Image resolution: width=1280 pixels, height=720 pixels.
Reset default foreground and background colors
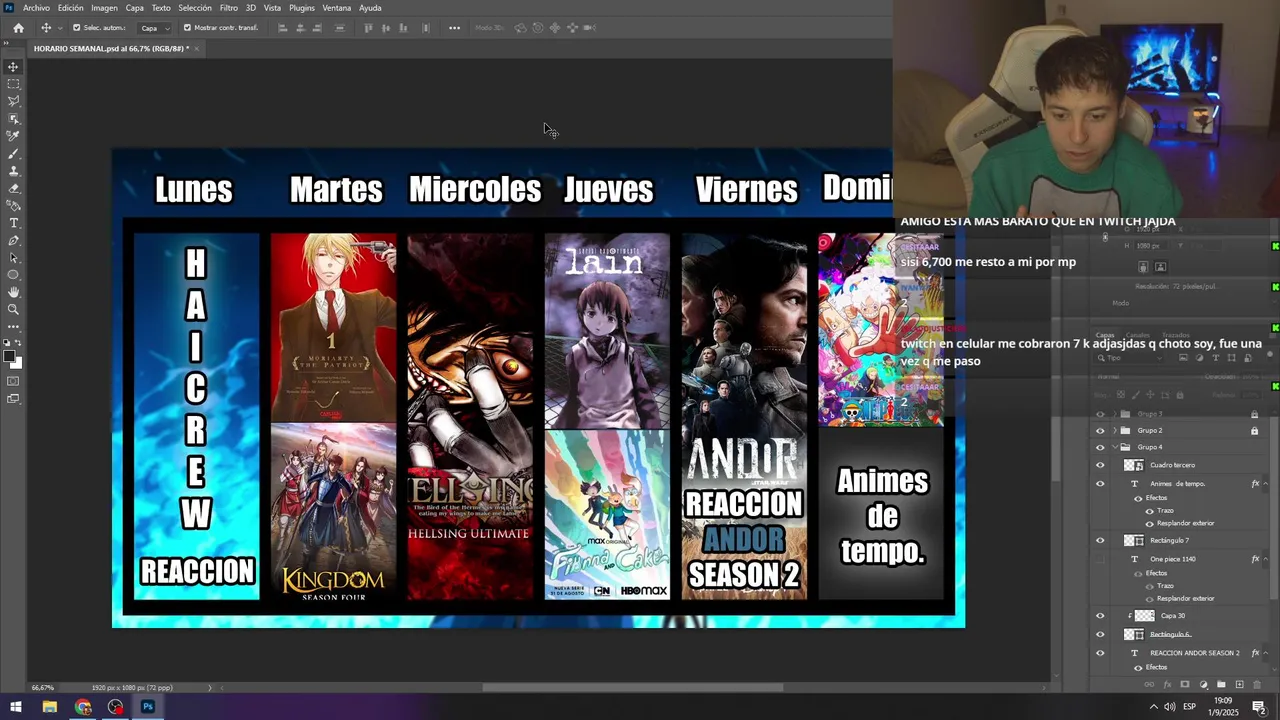coord(7,343)
